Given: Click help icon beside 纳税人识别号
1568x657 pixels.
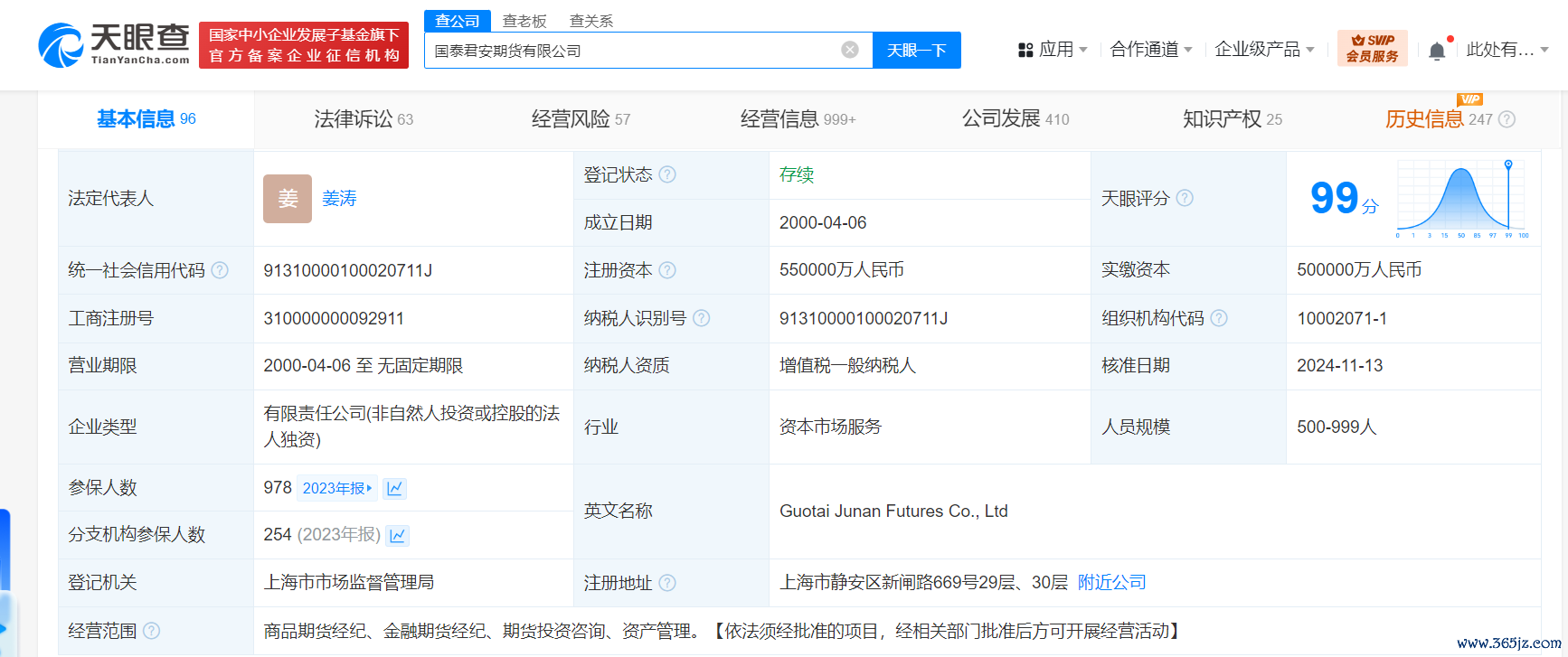Looking at the screenshot, I should coord(702,318).
